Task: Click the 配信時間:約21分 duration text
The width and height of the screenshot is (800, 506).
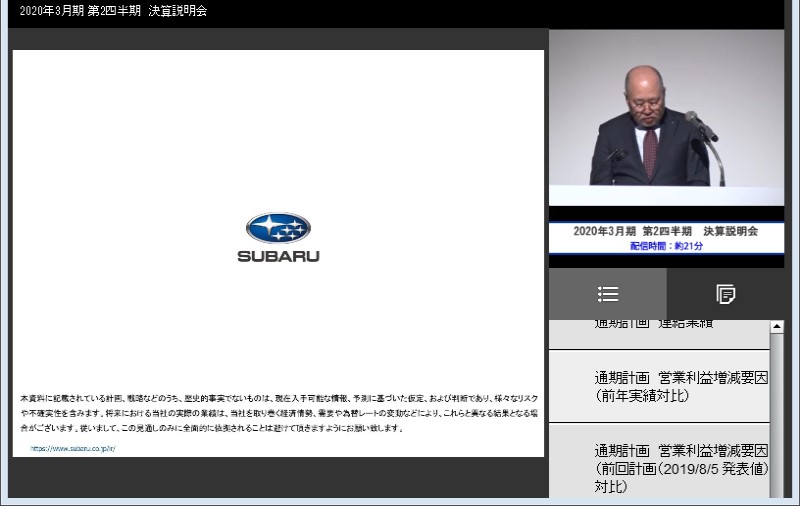Action: tap(666, 246)
